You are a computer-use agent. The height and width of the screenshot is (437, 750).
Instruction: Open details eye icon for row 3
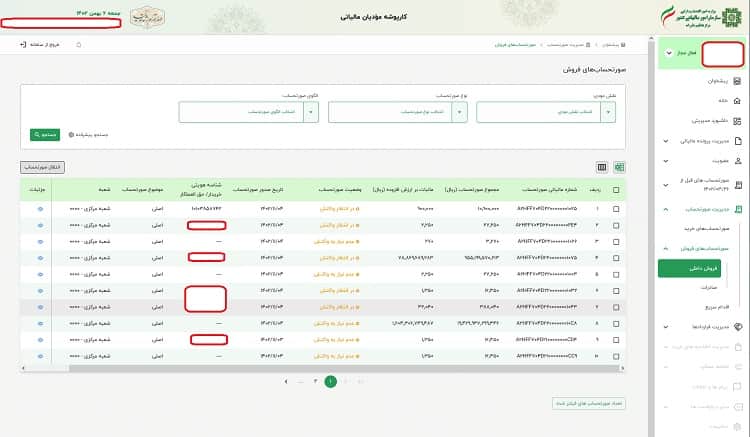[40, 241]
